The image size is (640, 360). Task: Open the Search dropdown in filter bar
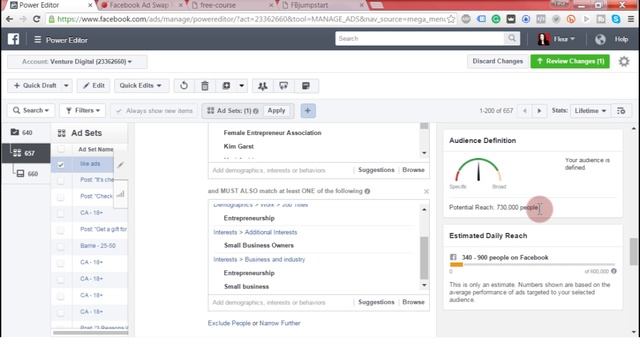coord(31,111)
